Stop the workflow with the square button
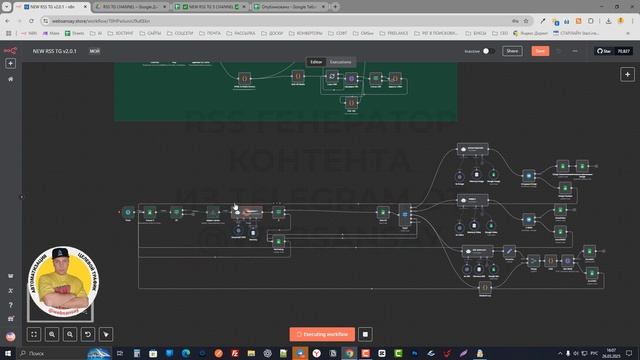Screen dimensions: 640x360 pyautogui.click(x=365, y=334)
